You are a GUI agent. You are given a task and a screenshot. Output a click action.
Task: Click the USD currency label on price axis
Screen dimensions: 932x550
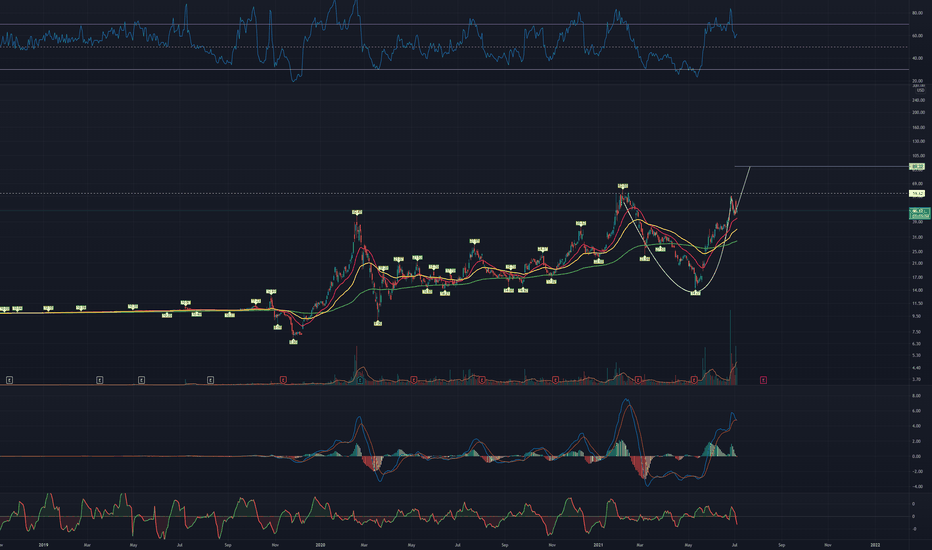pos(920,90)
